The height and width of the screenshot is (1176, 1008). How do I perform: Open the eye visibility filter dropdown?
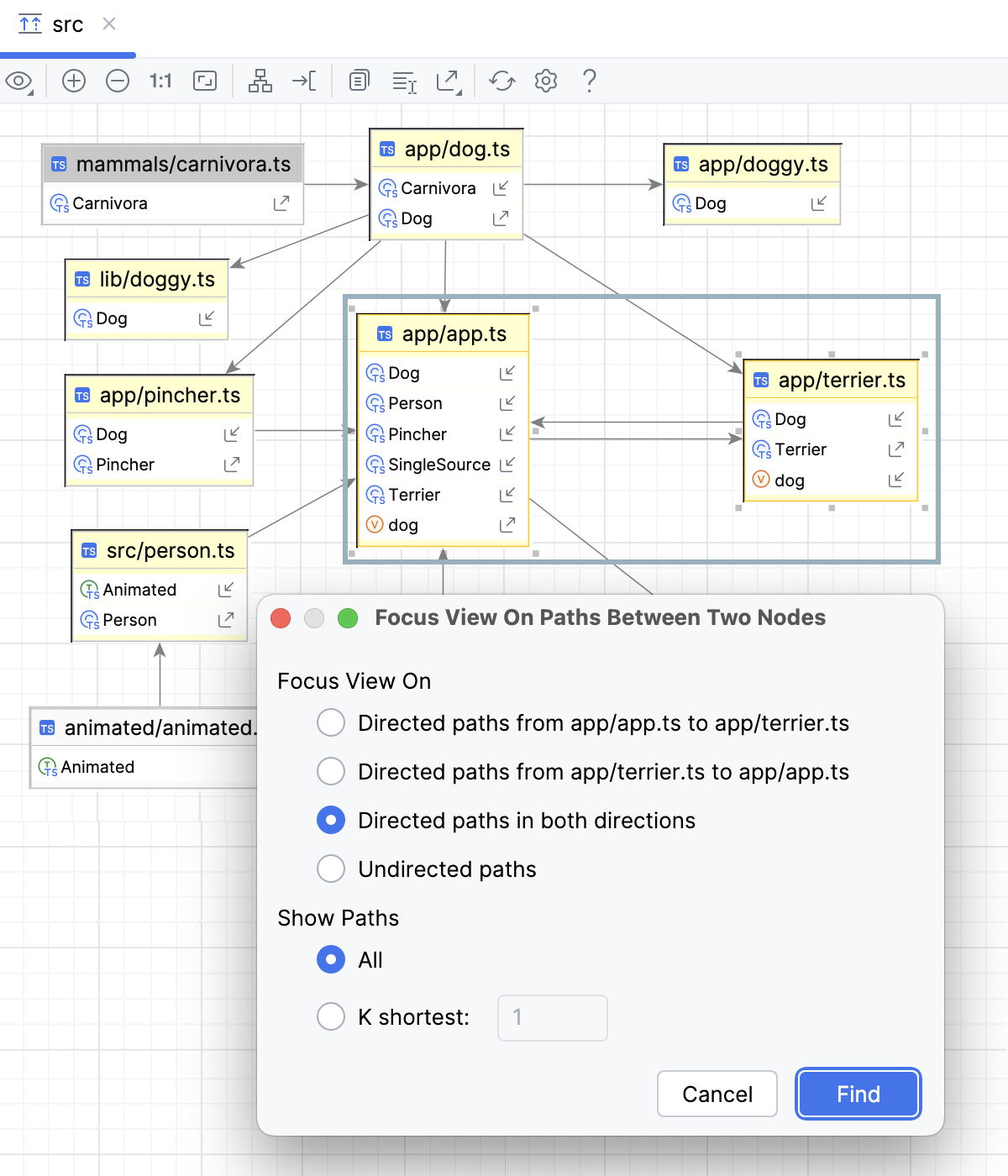pyautogui.click(x=19, y=81)
